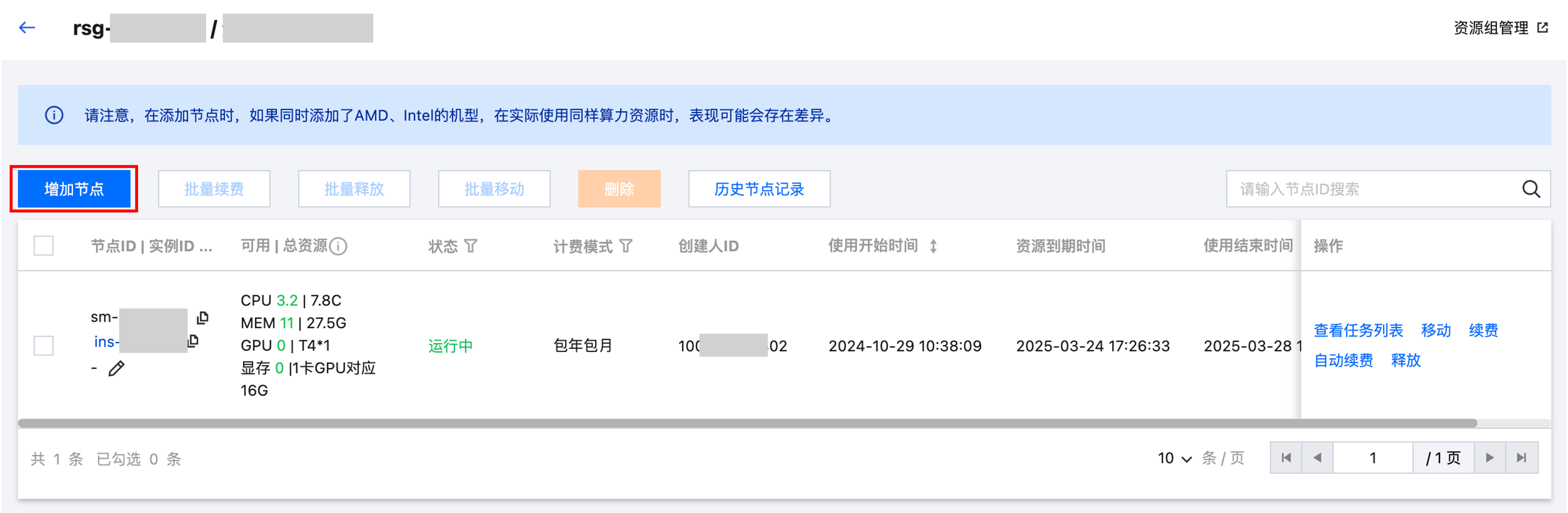Go to the next page arrow
This screenshot has width=1568, height=513.
coord(1489,458)
